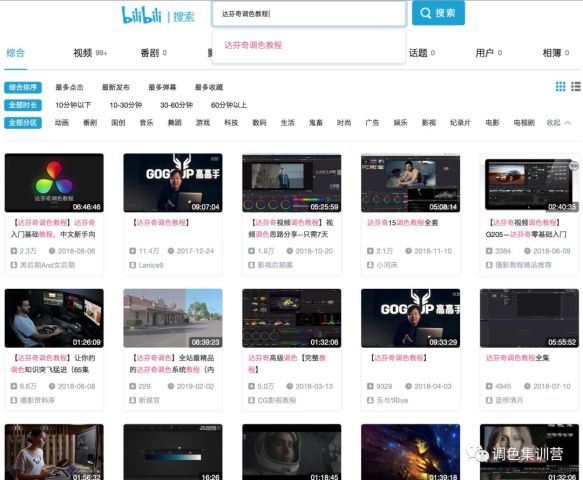Click the bilibili logo icon
Viewport: 583px width, 480px height.
point(141,15)
